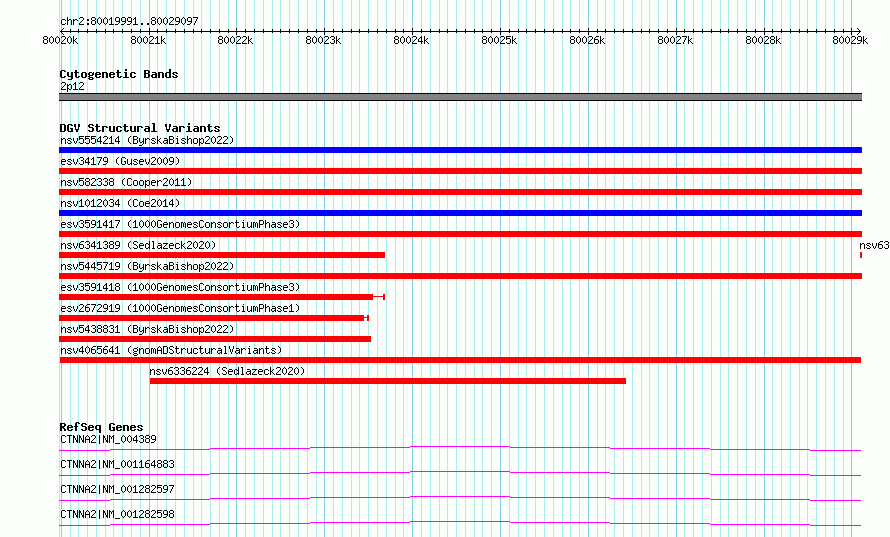Viewport: 890px width, 537px height.
Task: Select the red nsv5438831 variant bar
Action: (x=215, y=339)
